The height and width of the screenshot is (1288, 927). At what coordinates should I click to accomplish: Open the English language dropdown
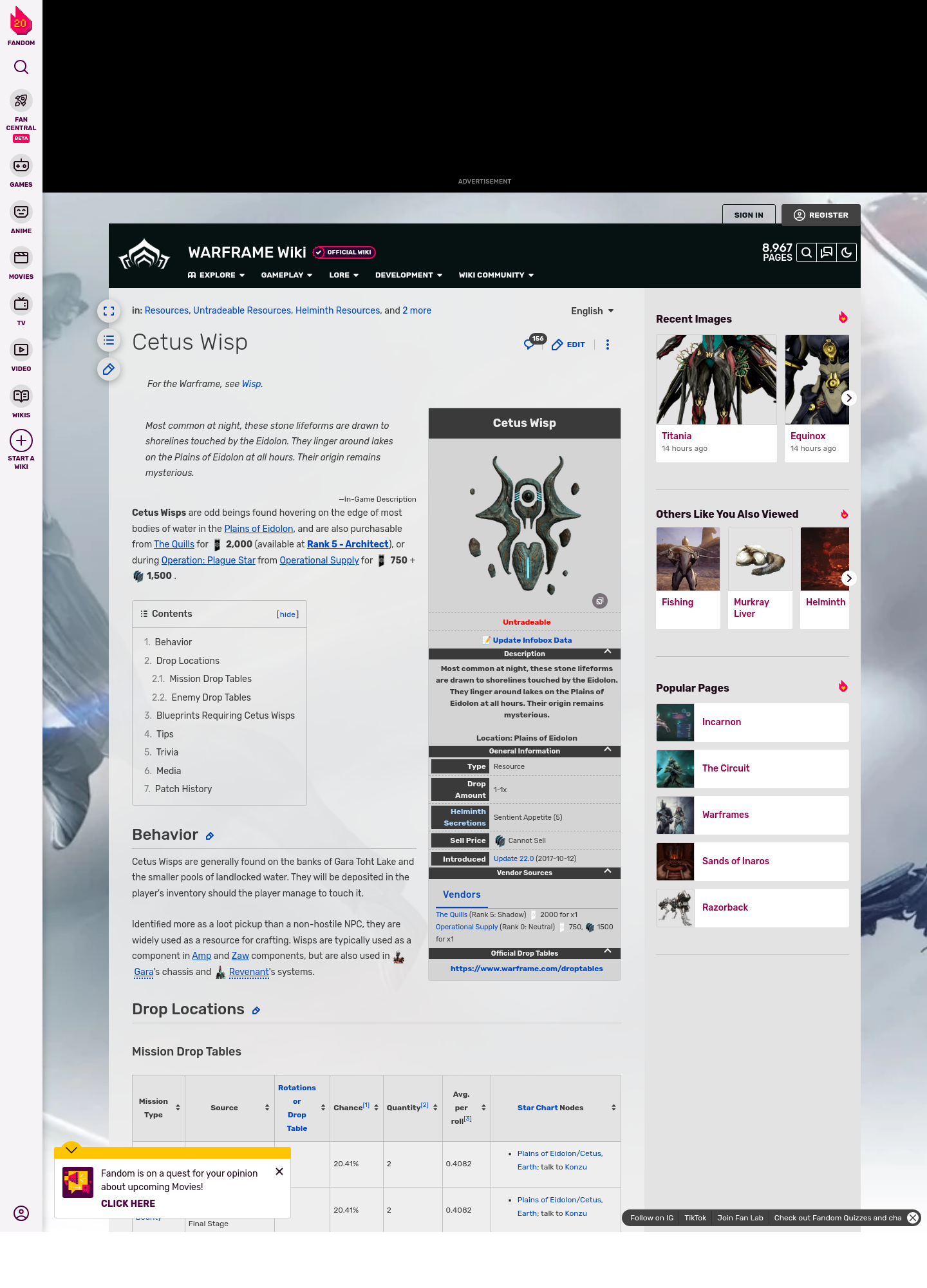592,311
